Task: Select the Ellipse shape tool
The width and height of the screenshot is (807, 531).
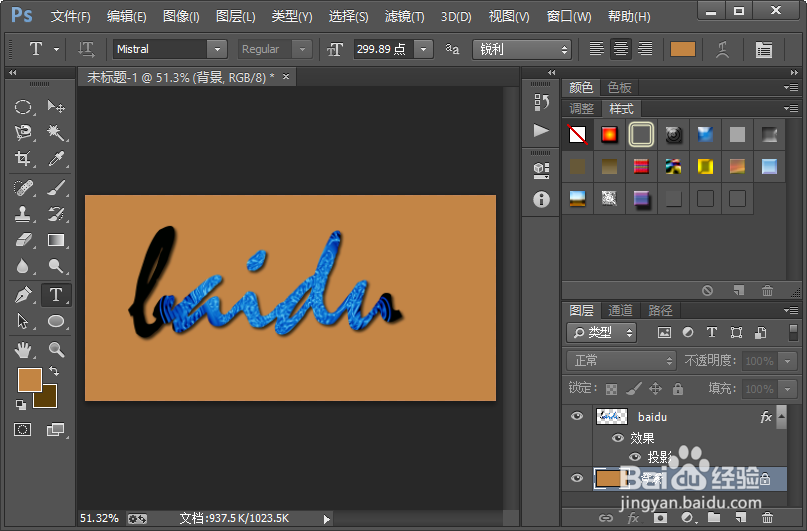Action: coord(56,321)
